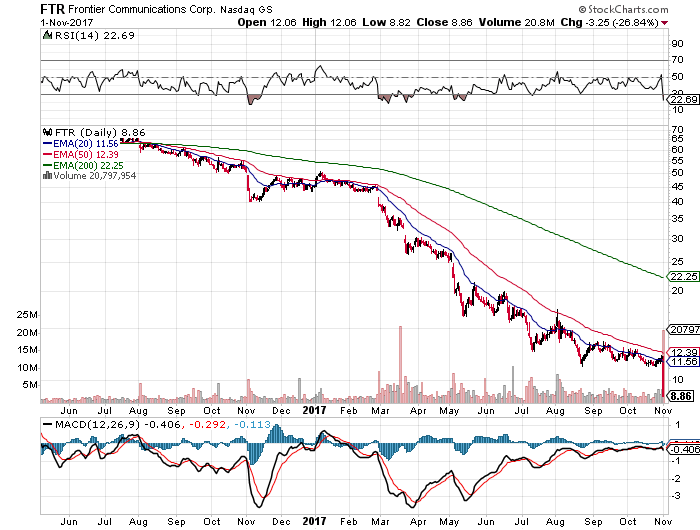Click the RSI indicator mountain icon

pyautogui.click(x=47, y=35)
